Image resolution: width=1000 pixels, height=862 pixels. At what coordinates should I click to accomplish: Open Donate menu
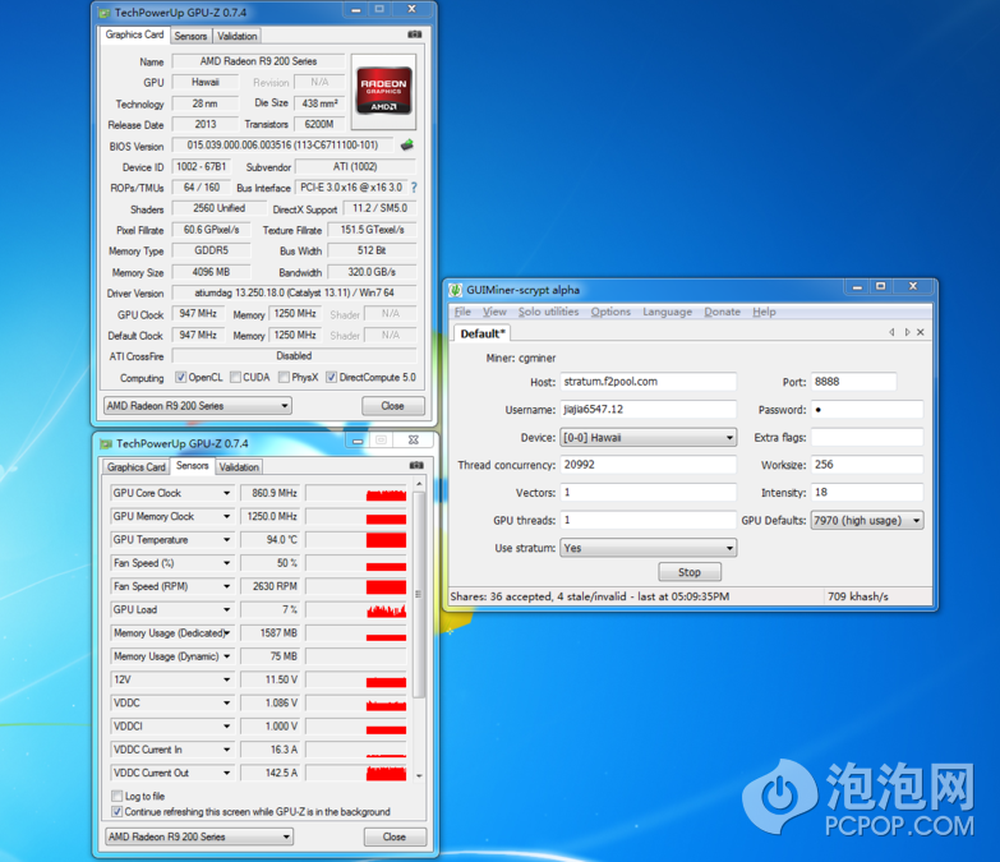[x=722, y=312]
